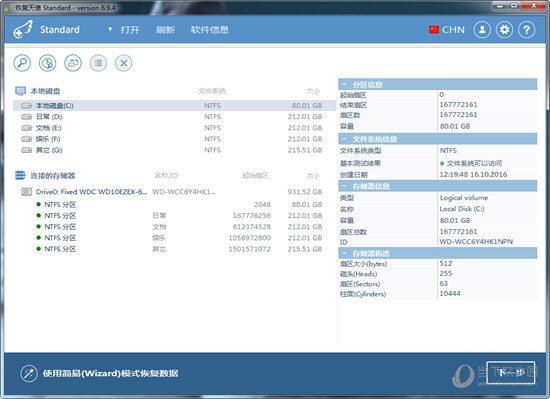Click 使用简易(Wizard)模式恢复数据 link

pos(110,373)
